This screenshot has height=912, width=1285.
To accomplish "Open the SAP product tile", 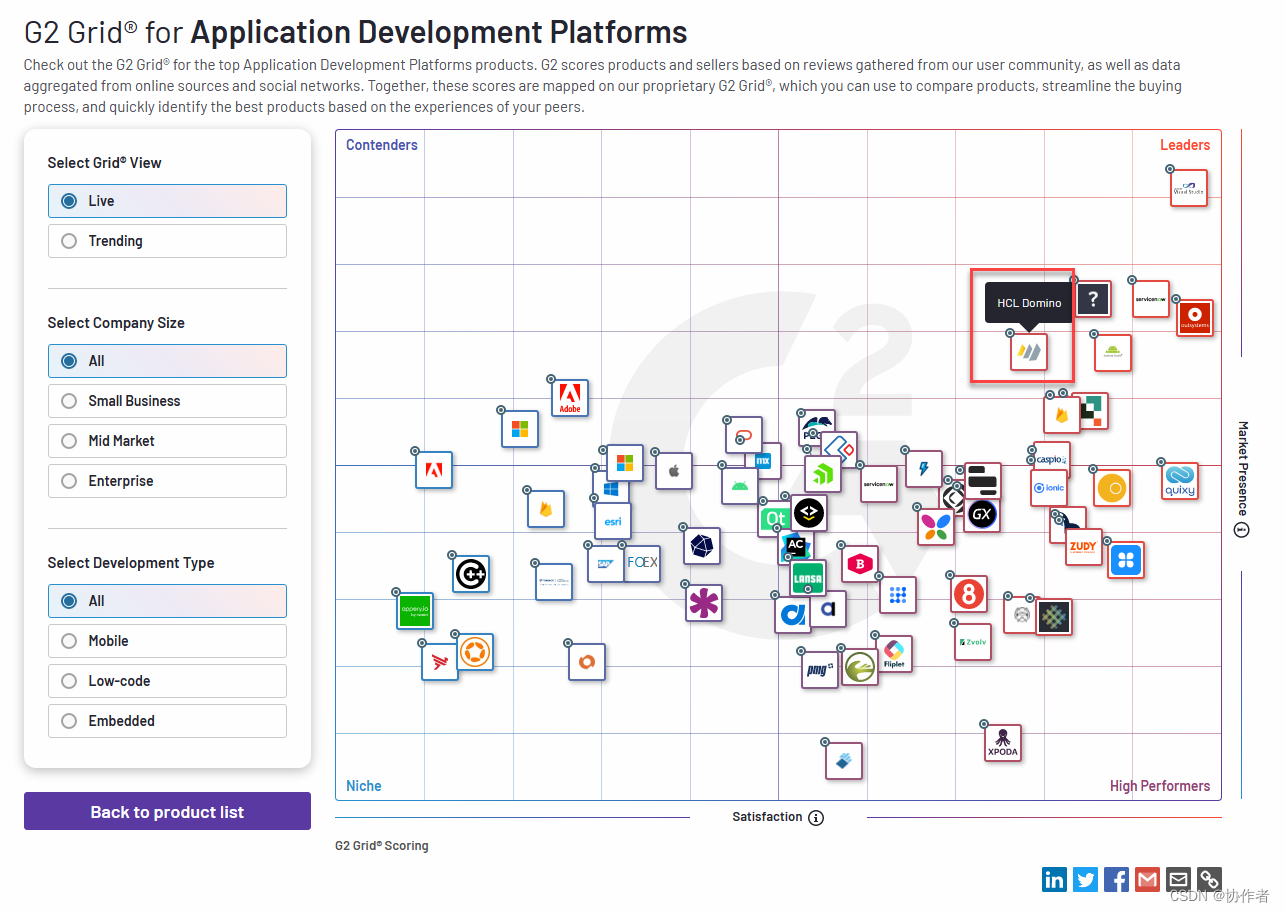I will 605,564.
